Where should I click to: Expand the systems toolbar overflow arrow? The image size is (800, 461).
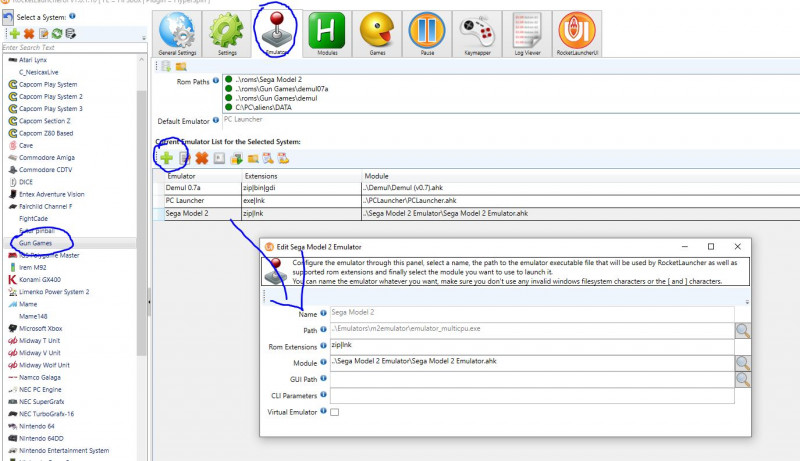pyautogui.click(x=144, y=38)
